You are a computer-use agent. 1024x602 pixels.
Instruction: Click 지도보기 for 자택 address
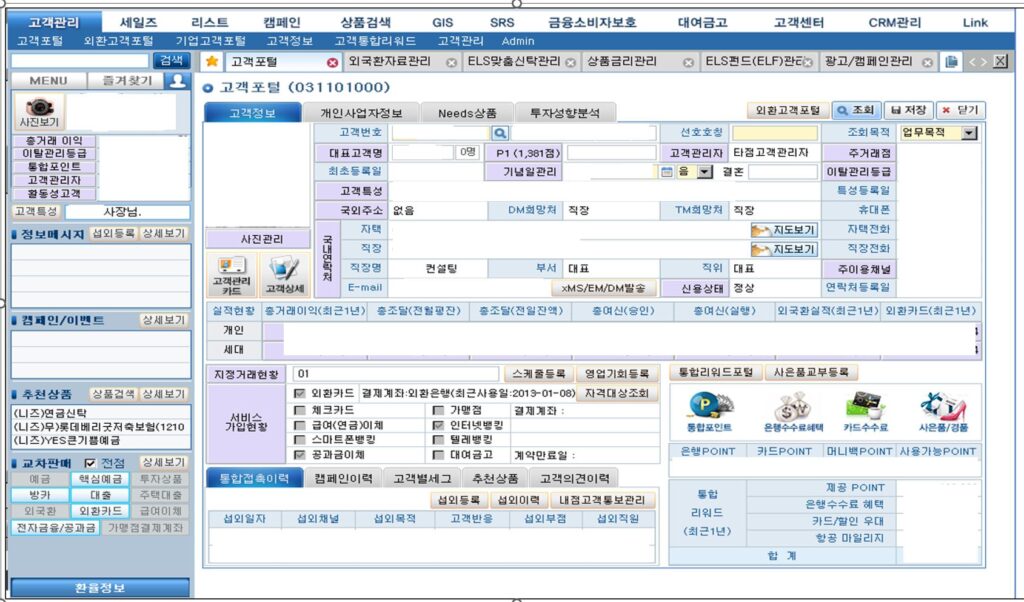(x=784, y=230)
